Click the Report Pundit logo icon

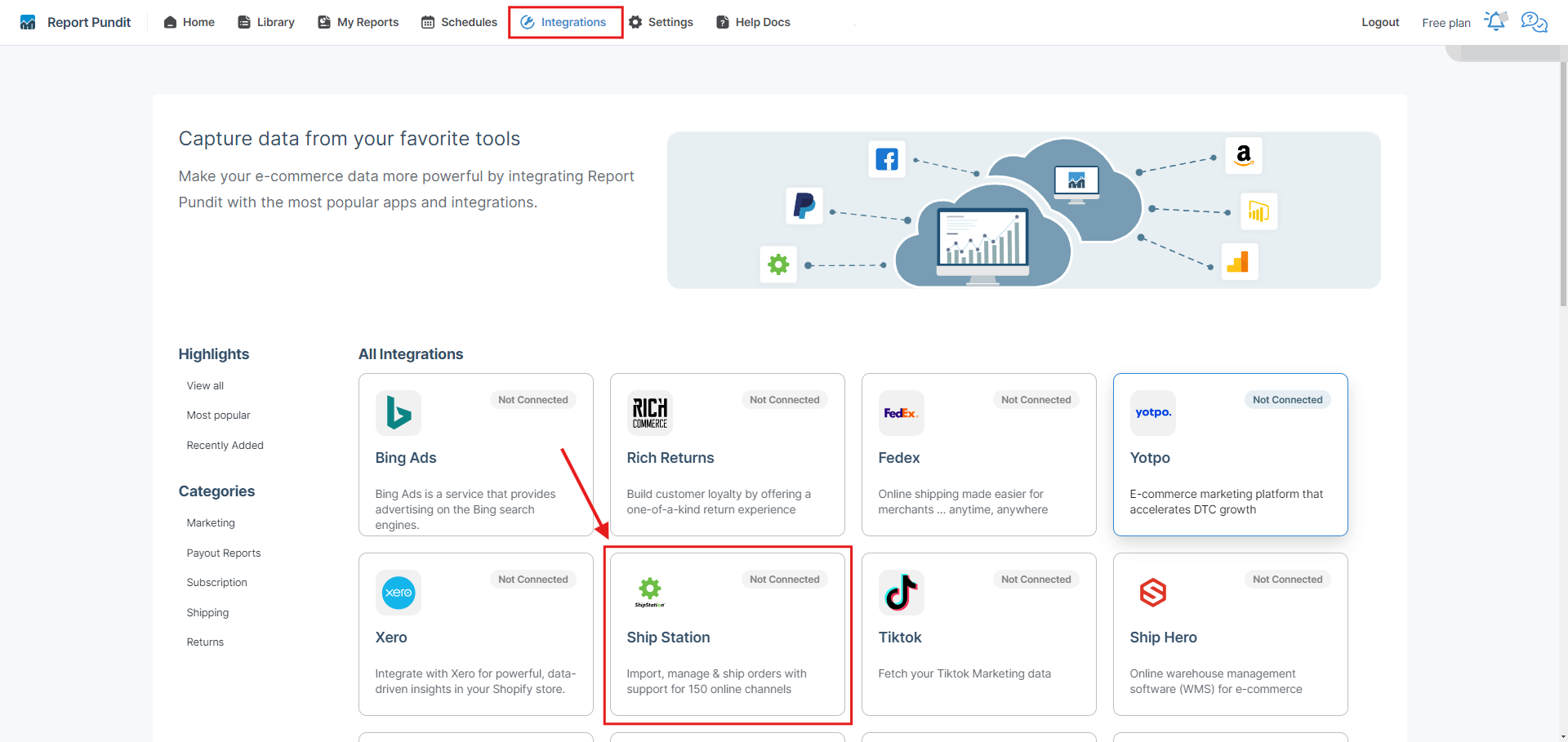pyautogui.click(x=28, y=22)
